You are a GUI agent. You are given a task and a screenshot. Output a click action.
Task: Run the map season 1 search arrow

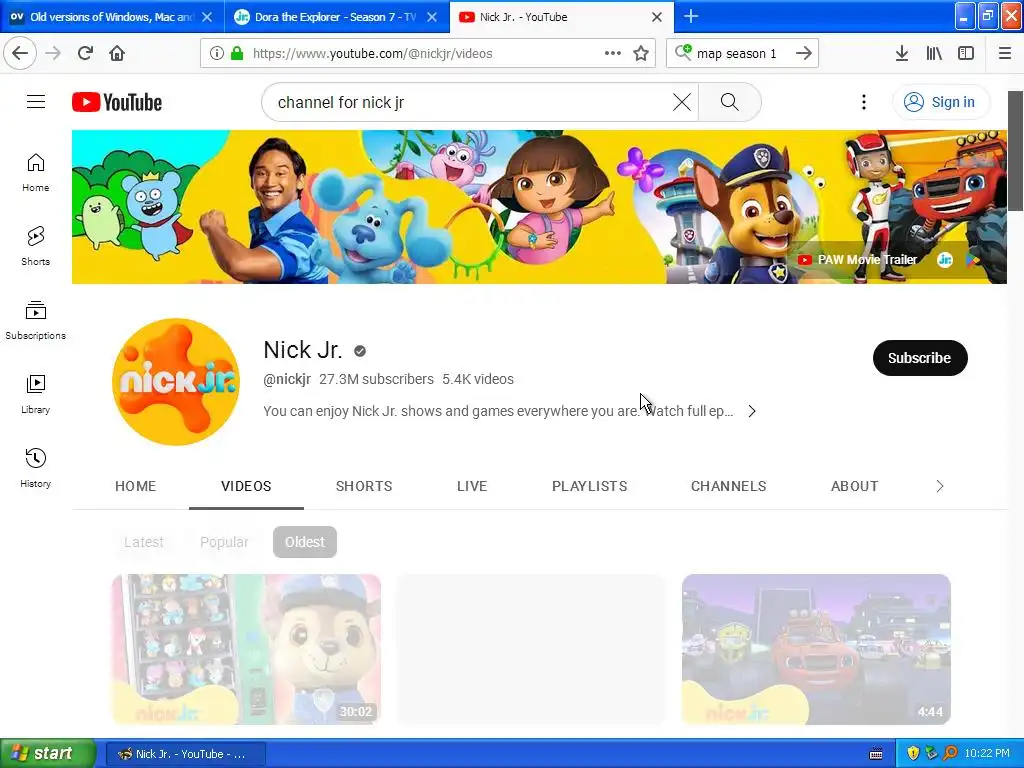(804, 53)
